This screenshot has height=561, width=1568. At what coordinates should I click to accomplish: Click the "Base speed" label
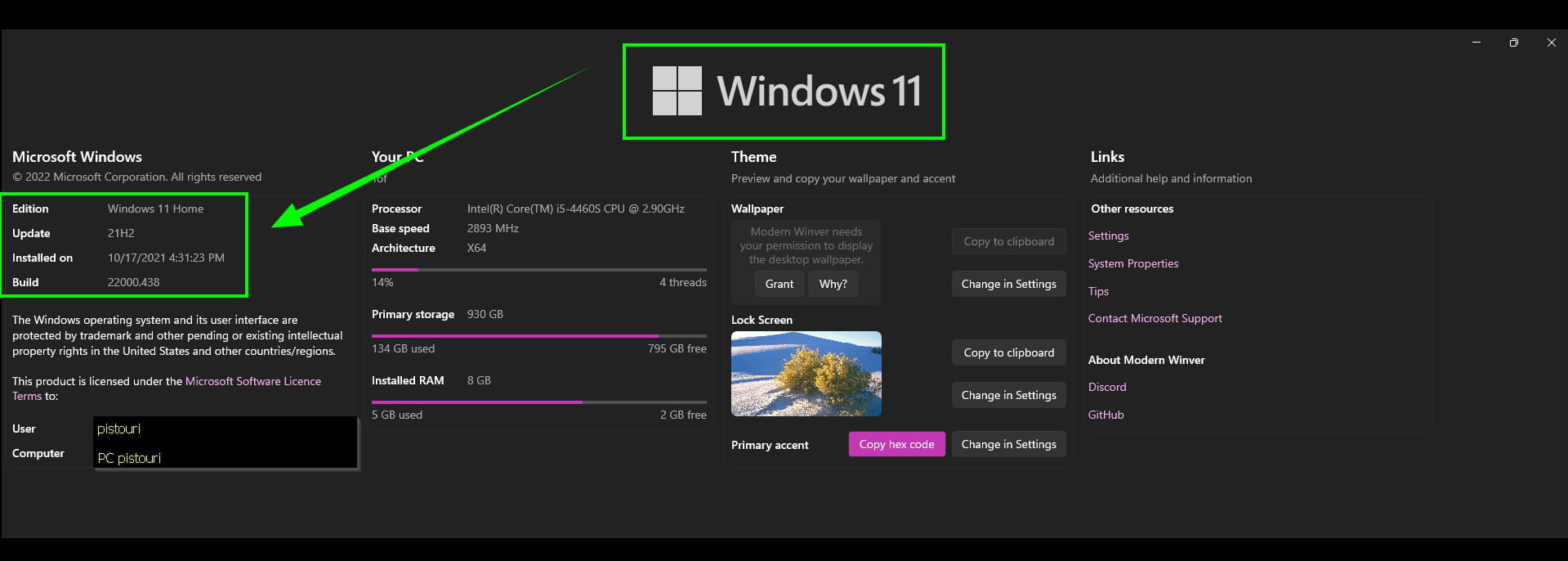(400, 228)
